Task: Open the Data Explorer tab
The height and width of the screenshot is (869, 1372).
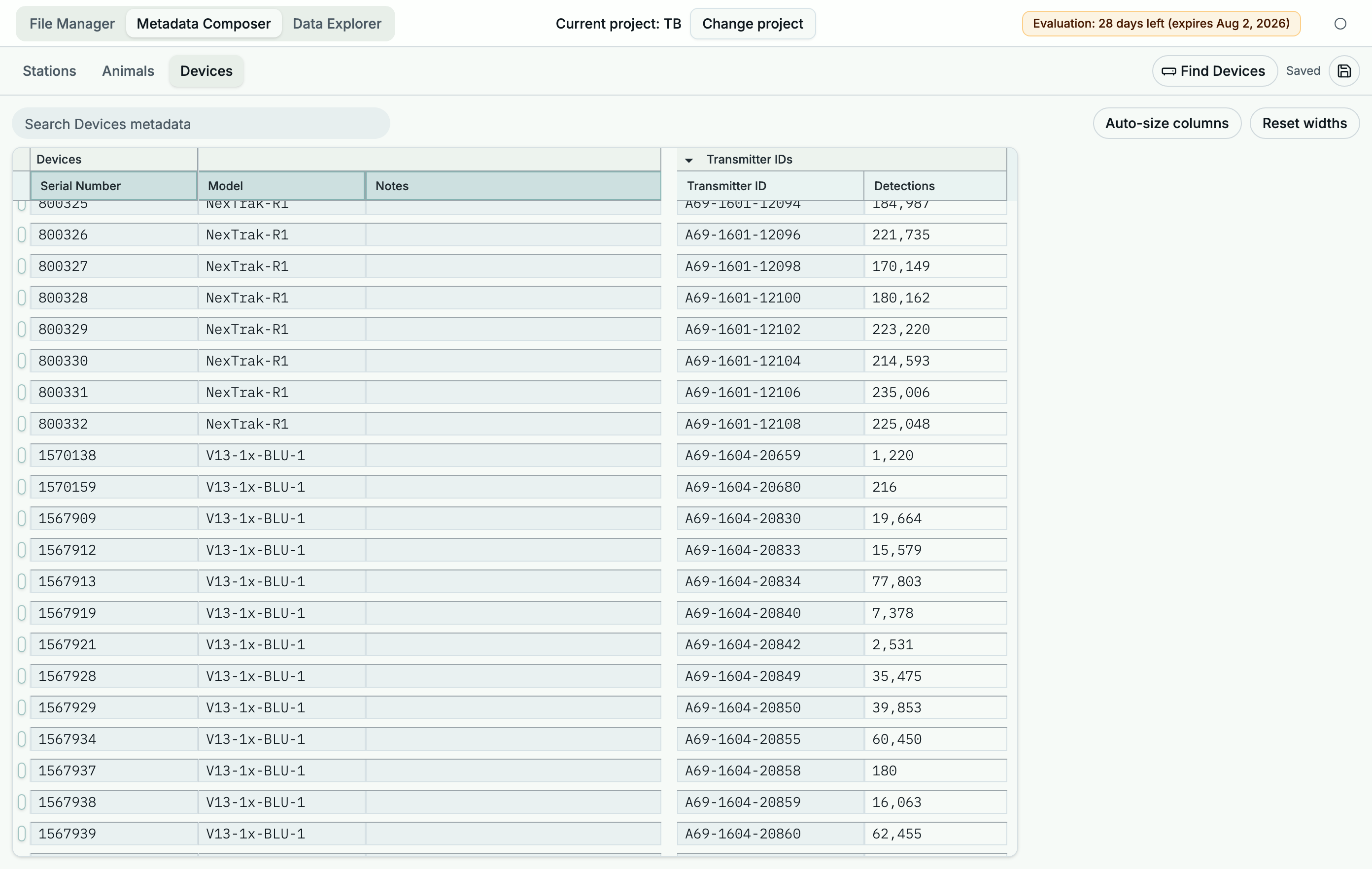Action: click(x=337, y=23)
